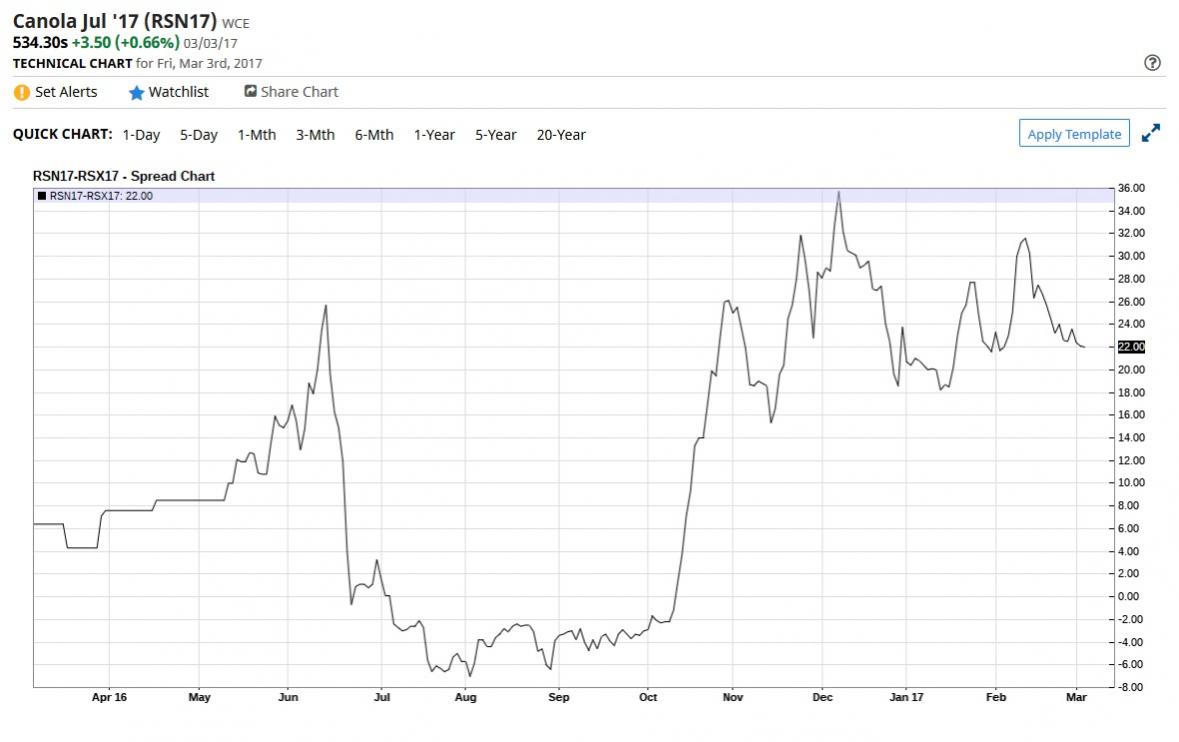Click the Watchlist star icon
The width and height of the screenshot is (1179, 742).
click(137, 92)
